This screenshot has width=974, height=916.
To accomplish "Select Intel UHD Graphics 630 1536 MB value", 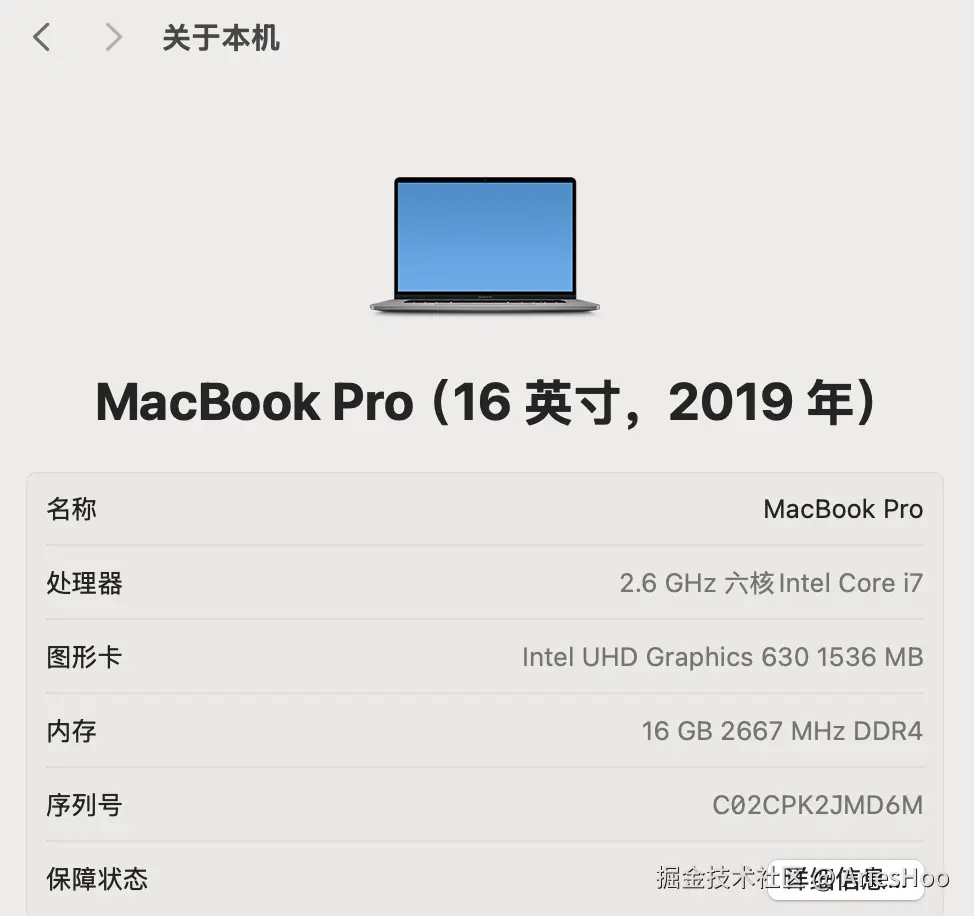I will [722, 657].
